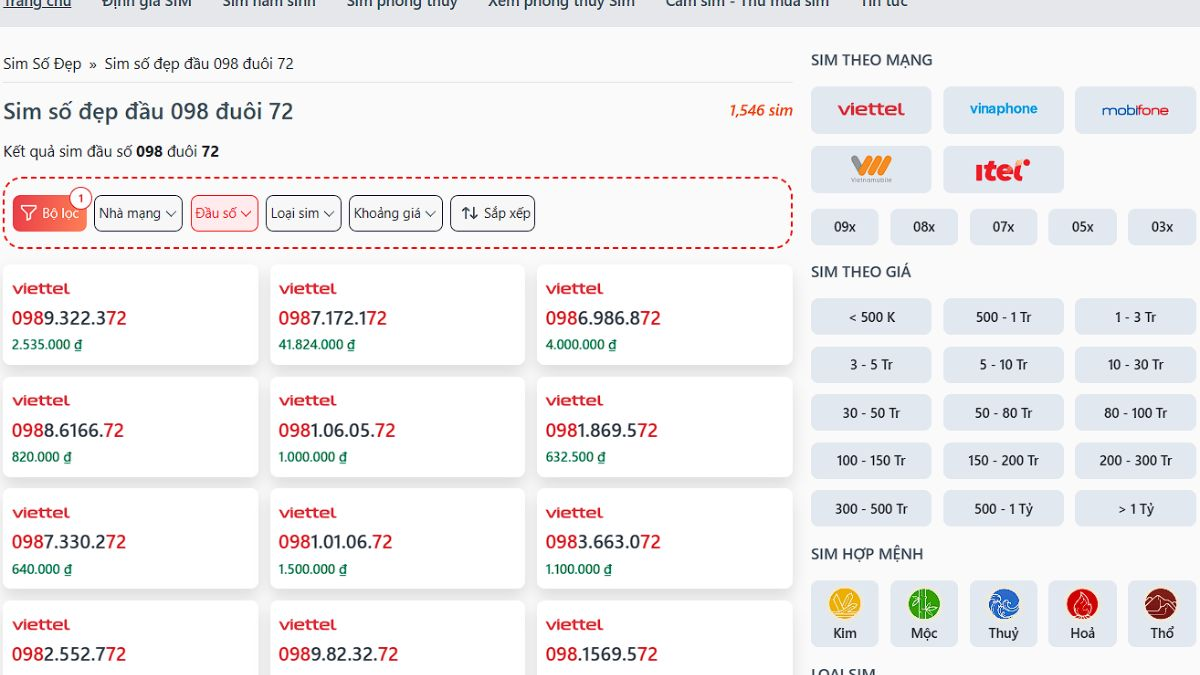Select price range 1 - 3 Tr
The image size is (1200, 675).
pyautogui.click(x=1135, y=317)
